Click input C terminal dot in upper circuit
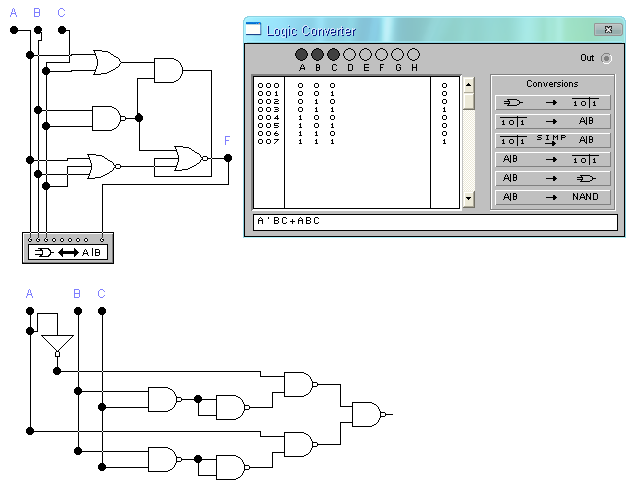 [62, 30]
